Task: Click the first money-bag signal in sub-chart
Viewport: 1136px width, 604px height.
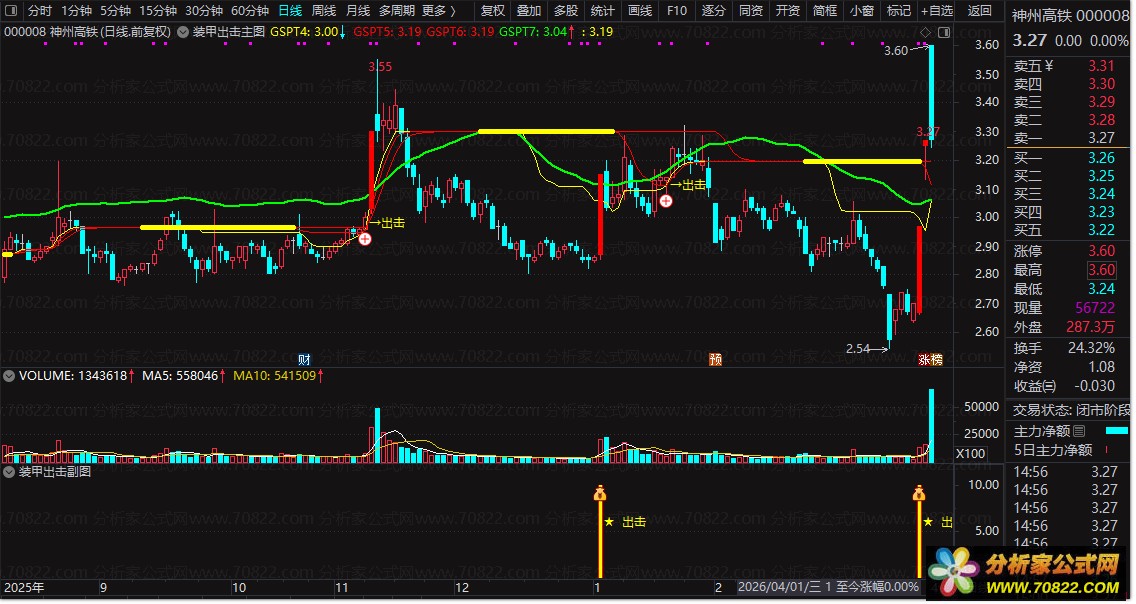Action: [600, 494]
